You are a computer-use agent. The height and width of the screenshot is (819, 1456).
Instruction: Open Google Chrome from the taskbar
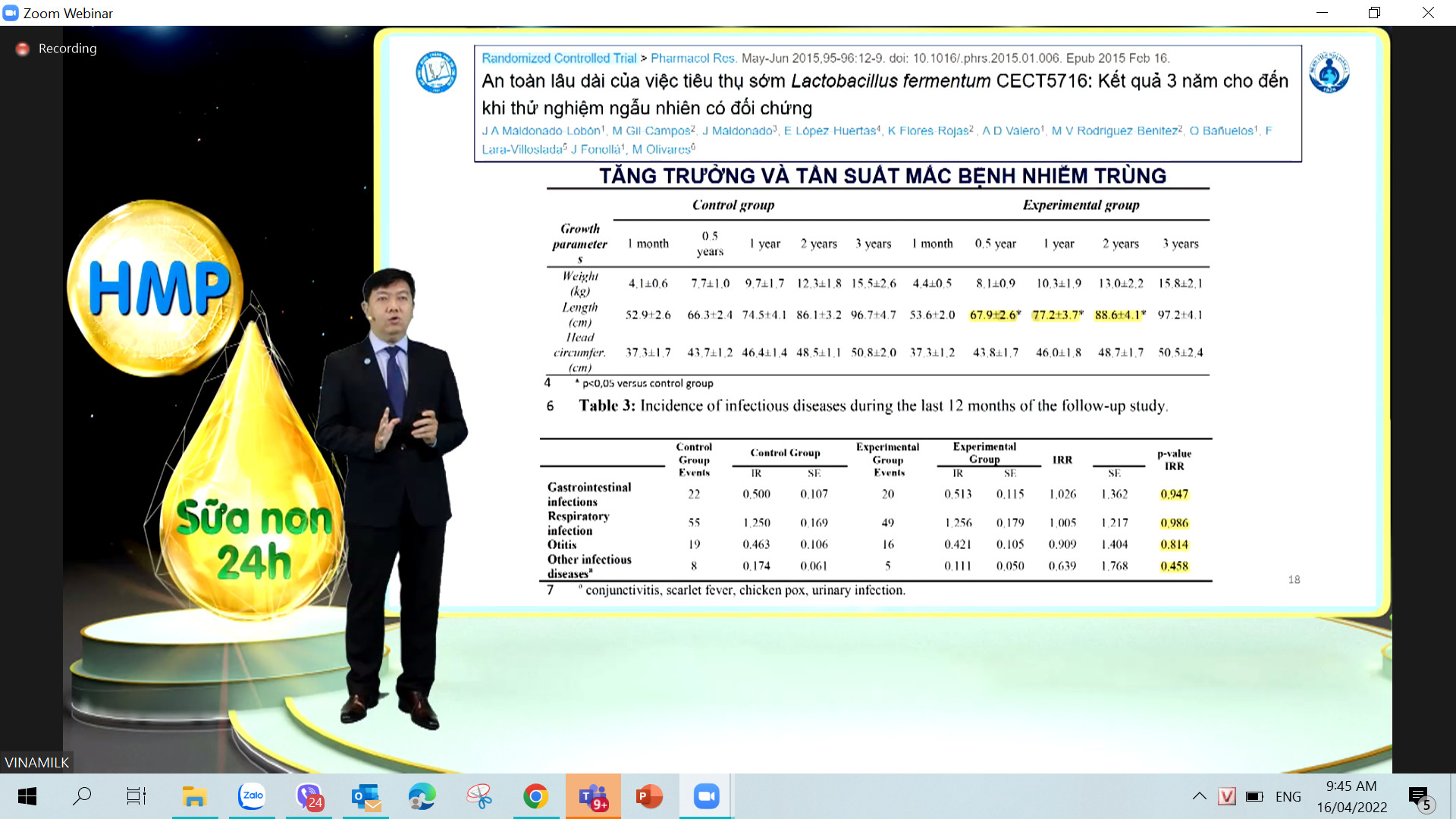[536, 796]
